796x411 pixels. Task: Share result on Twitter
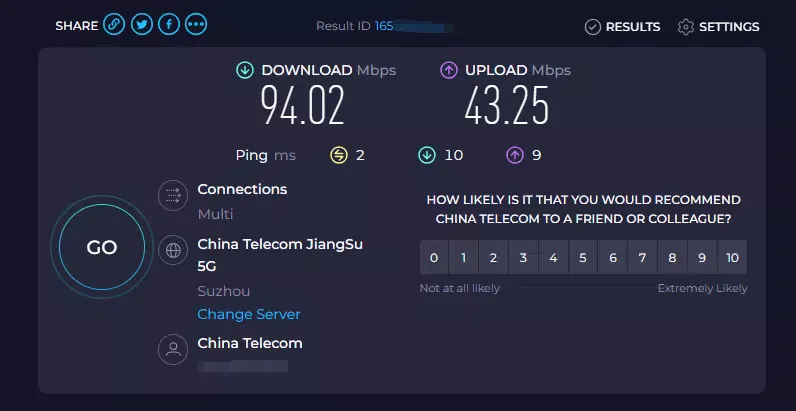coord(142,26)
